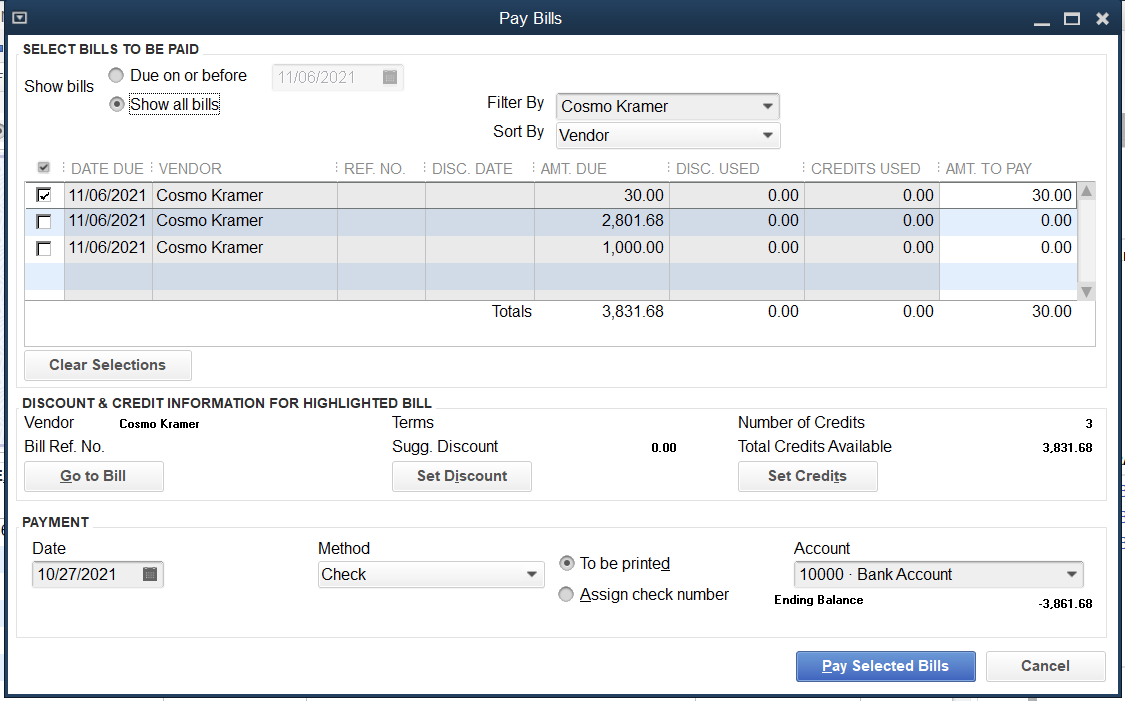Check the 1,000.00 Cosmo Kramer bill
The height and width of the screenshot is (701, 1125).
44,248
